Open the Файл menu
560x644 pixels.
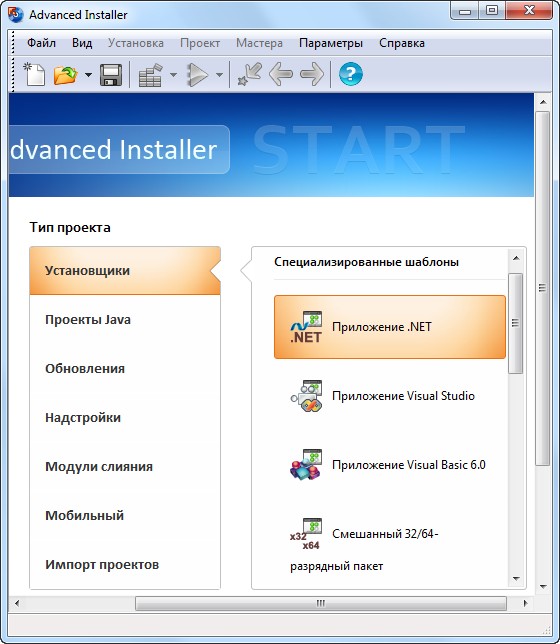(x=41, y=43)
